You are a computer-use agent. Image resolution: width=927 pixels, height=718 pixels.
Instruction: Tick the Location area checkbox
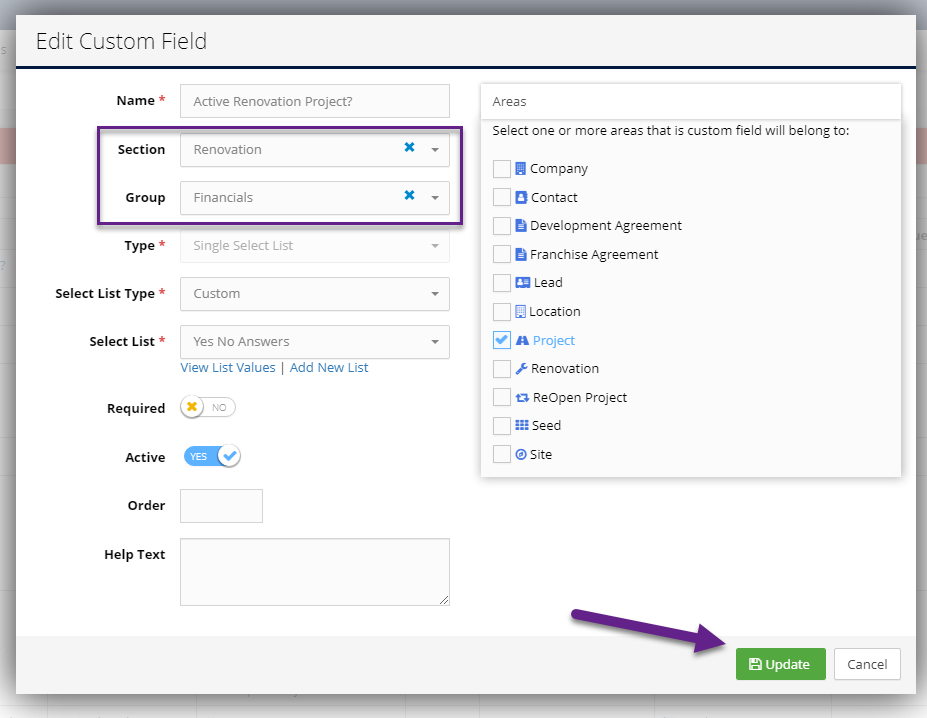501,312
